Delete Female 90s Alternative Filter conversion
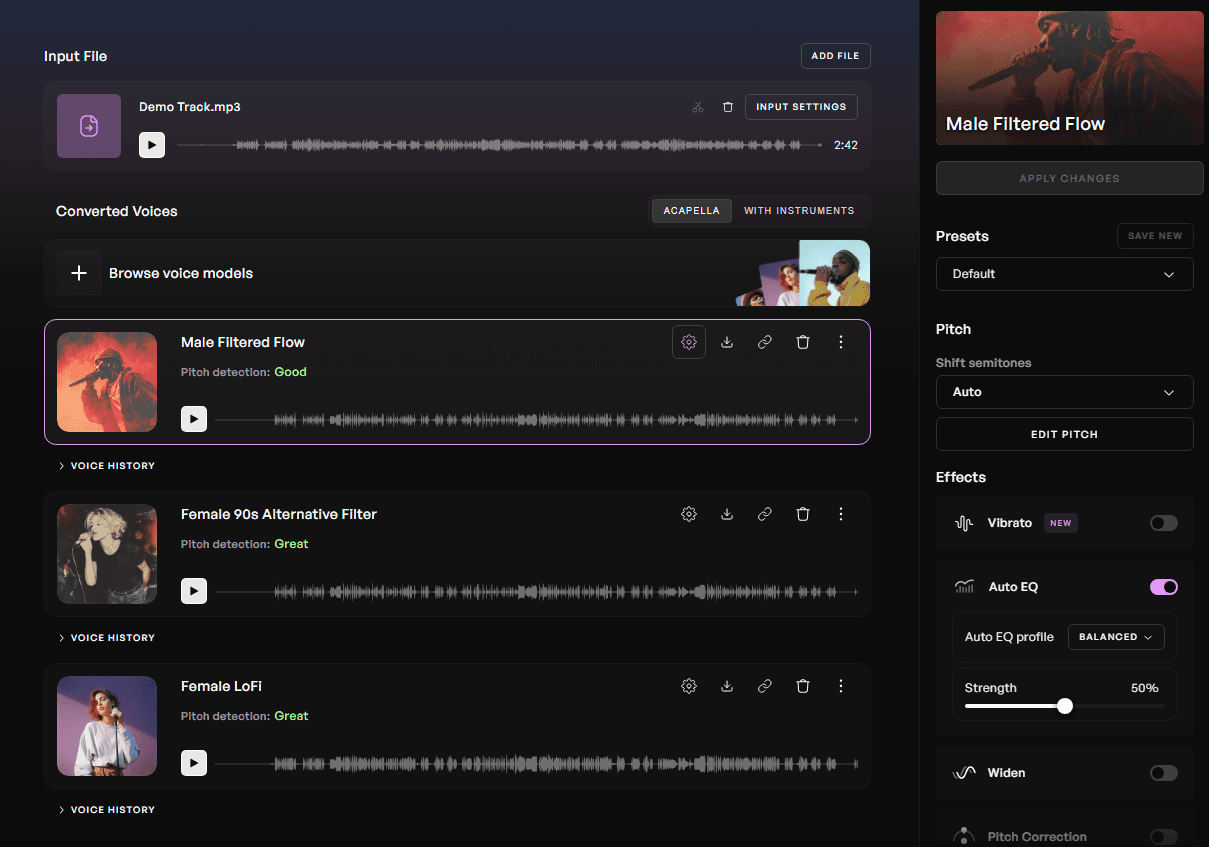1209x847 pixels. click(x=803, y=514)
